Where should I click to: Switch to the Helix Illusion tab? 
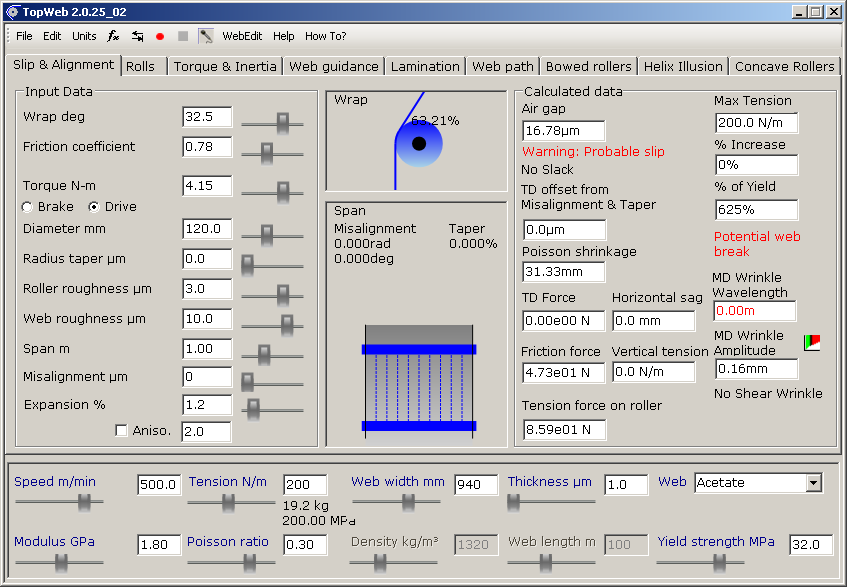tap(683, 66)
